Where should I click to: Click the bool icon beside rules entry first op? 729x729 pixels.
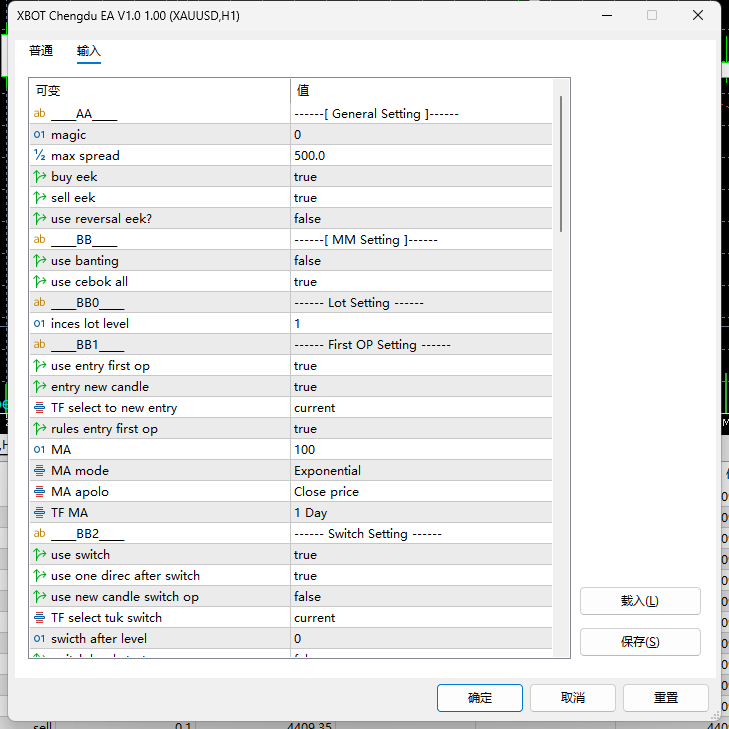[x=40, y=429]
